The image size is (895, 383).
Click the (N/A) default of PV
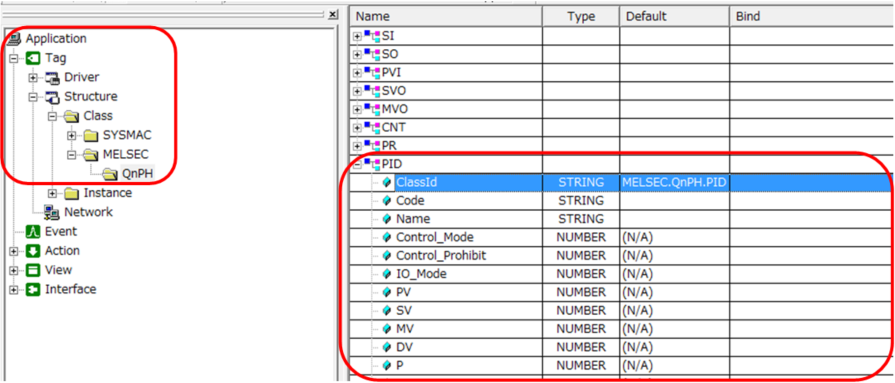point(675,292)
